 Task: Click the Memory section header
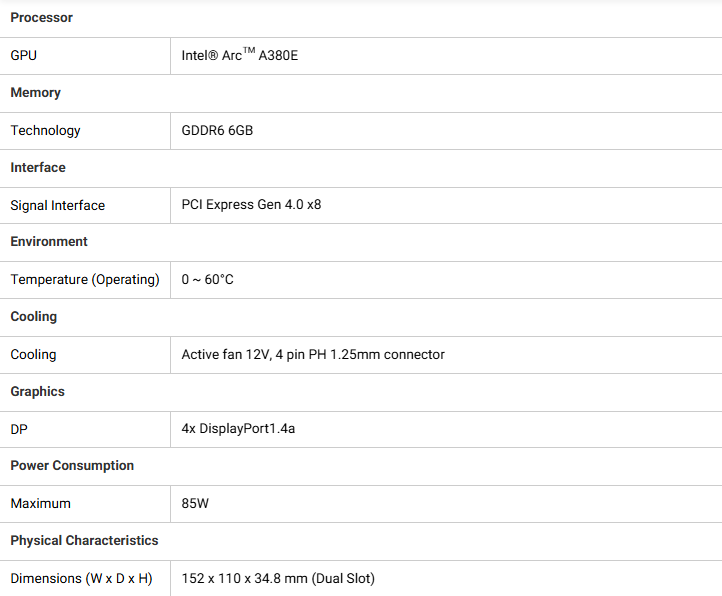pyautogui.click(x=36, y=93)
